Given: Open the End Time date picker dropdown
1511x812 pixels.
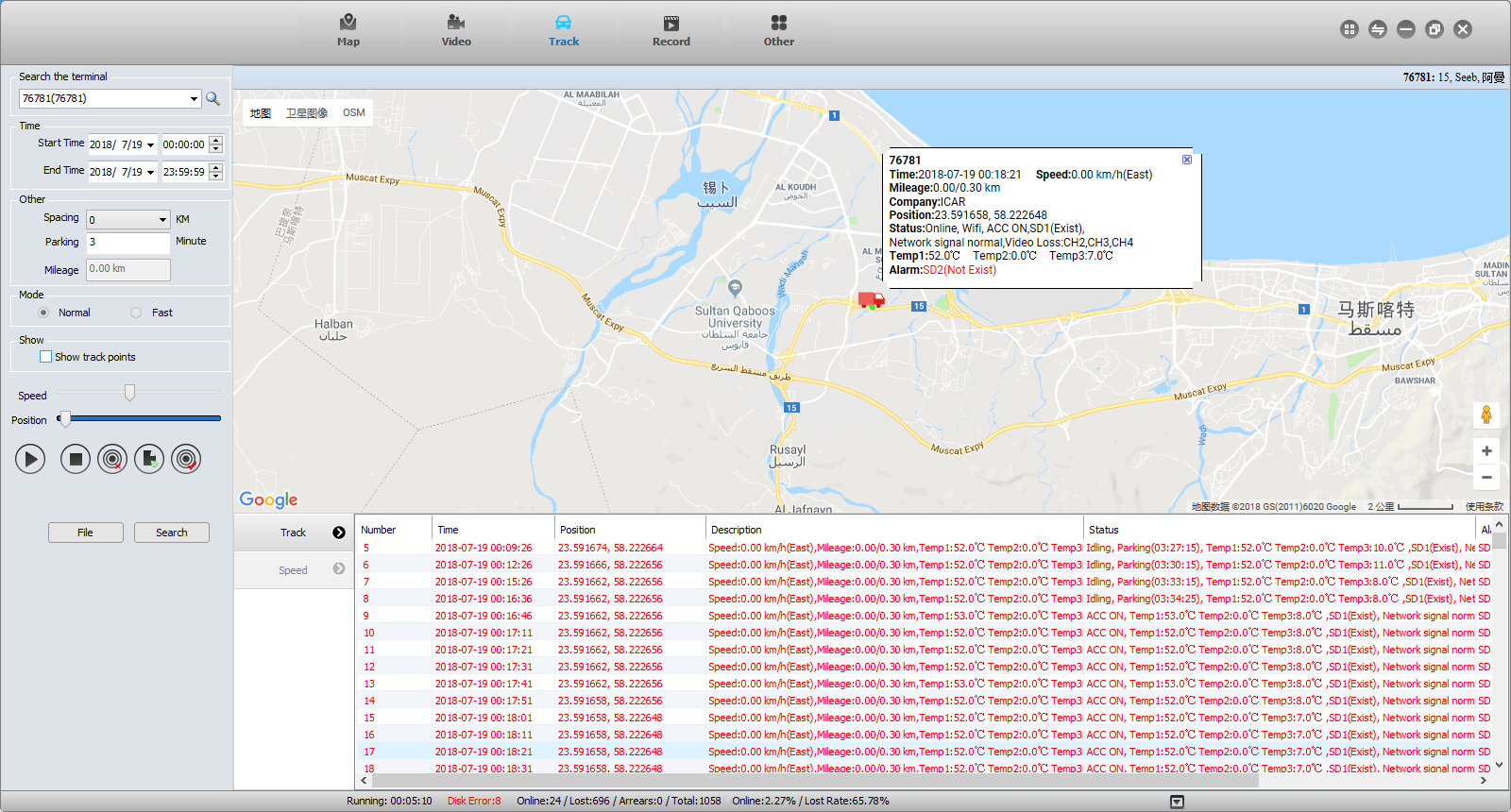Looking at the screenshot, I should pyautogui.click(x=150, y=172).
